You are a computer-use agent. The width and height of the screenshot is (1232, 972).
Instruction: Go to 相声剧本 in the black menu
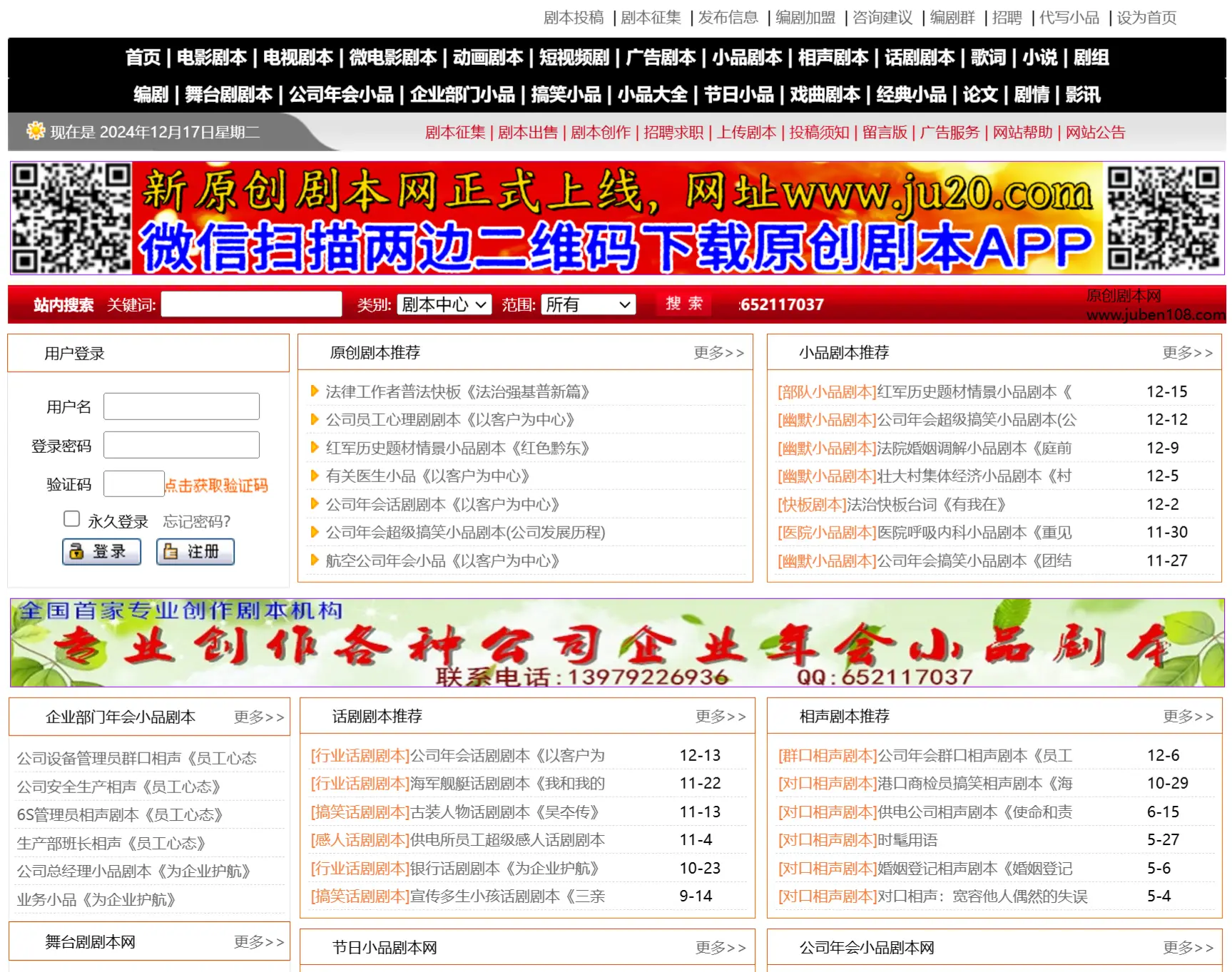point(833,58)
